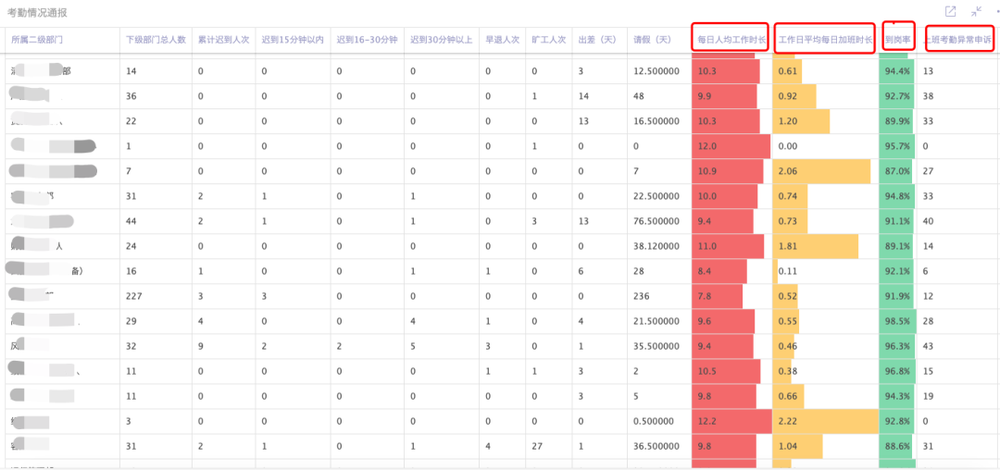Sort by 所属二级部门 column header

[x=38, y=39]
